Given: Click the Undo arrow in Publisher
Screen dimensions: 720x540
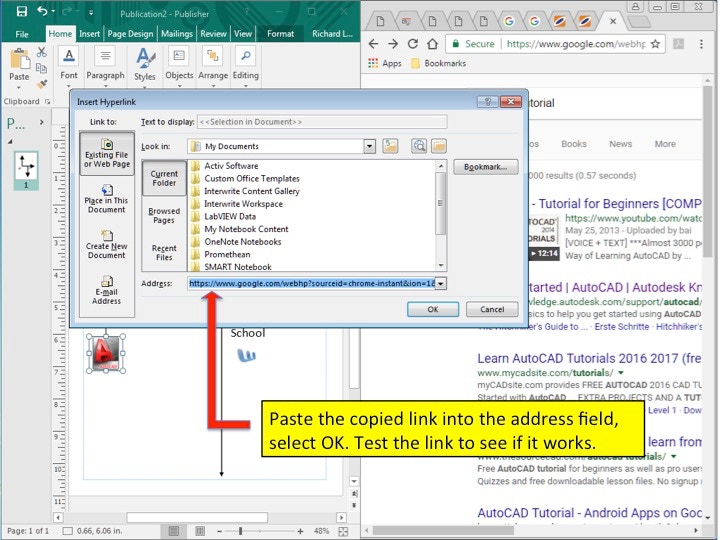Looking at the screenshot, I should (x=43, y=11).
